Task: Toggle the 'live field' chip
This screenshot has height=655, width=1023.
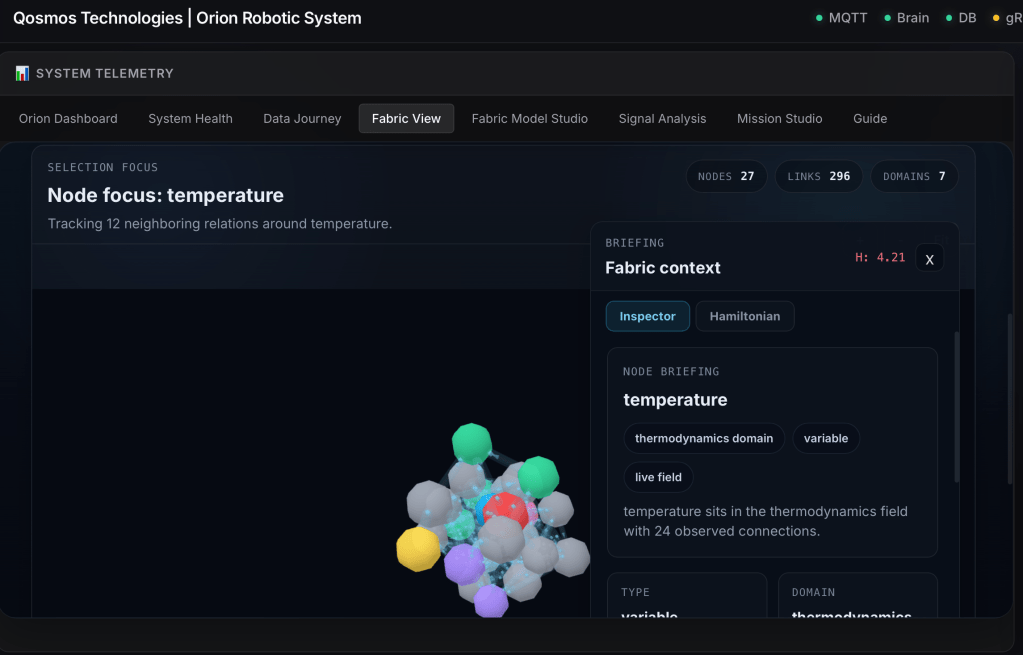Action: (x=657, y=477)
